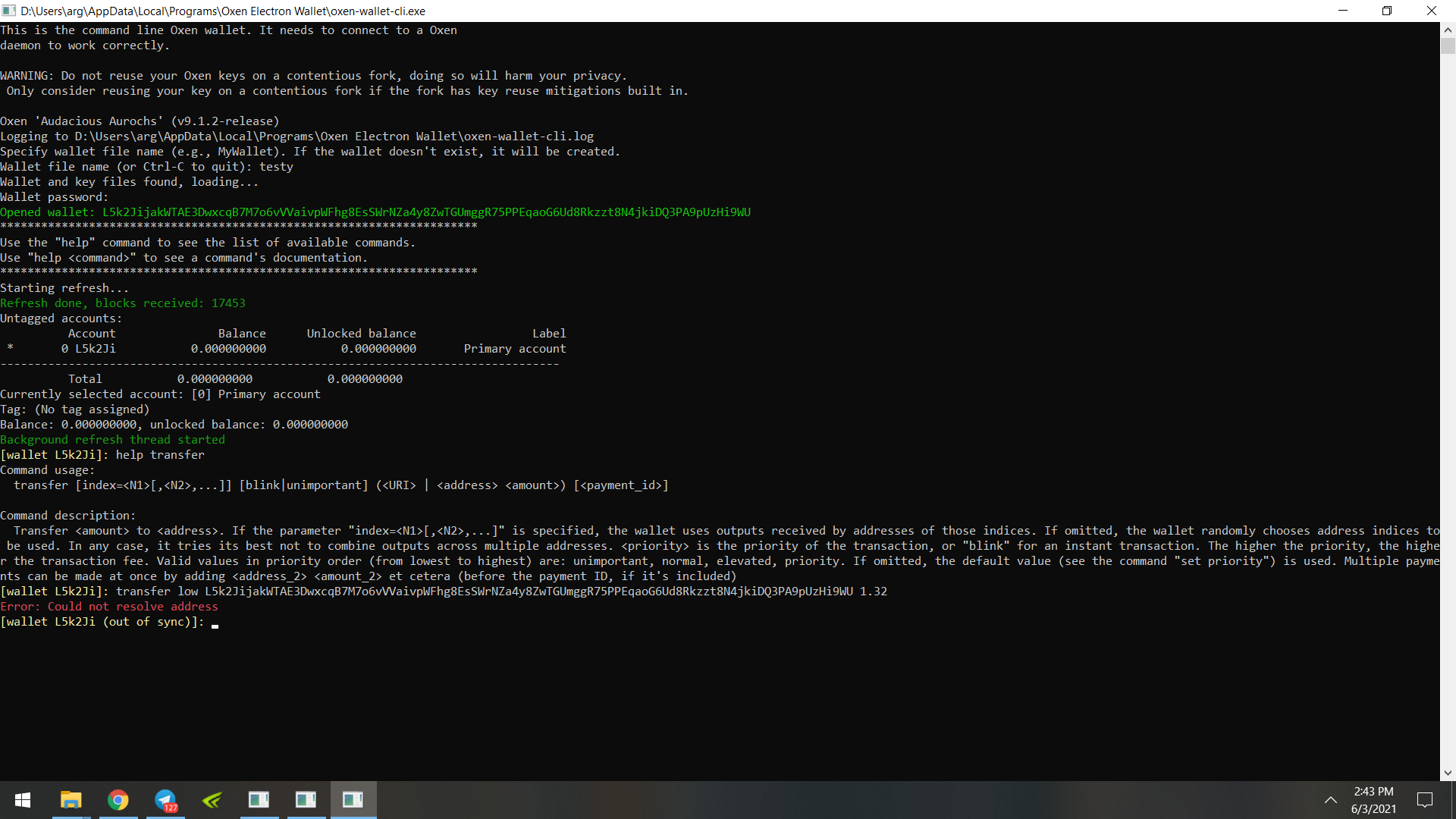Switch to the first console window in the taskbar
Image resolution: width=1456 pixels, height=819 pixels.
(259, 800)
